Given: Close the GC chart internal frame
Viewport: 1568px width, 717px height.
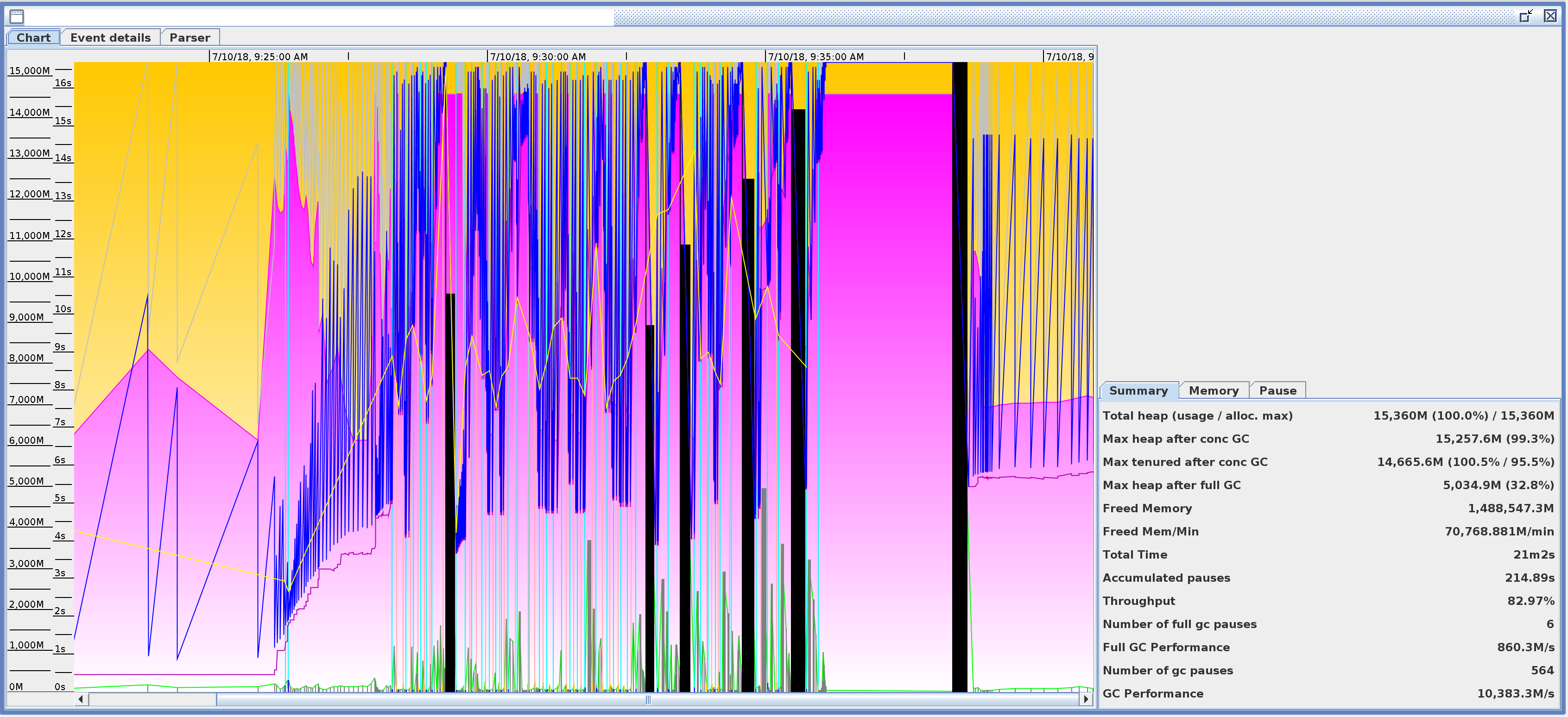Looking at the screenshot, I should coord(1550,16).
